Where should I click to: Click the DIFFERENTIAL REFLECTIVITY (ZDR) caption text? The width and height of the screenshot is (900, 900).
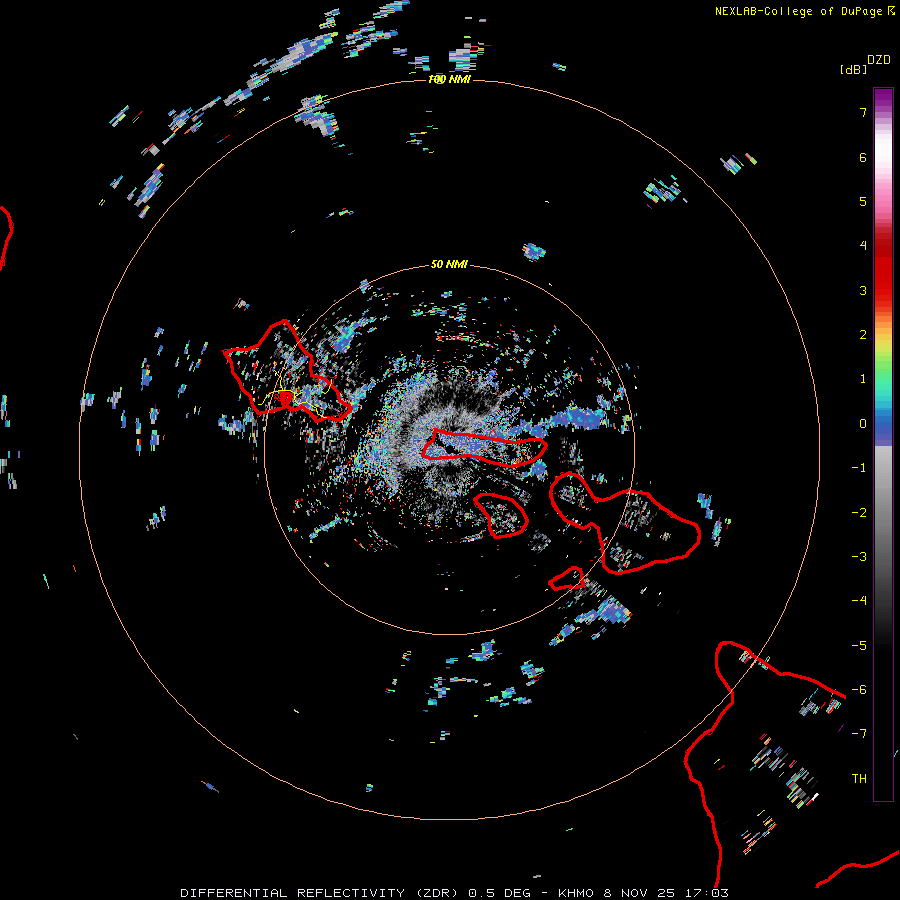(319, 893)
